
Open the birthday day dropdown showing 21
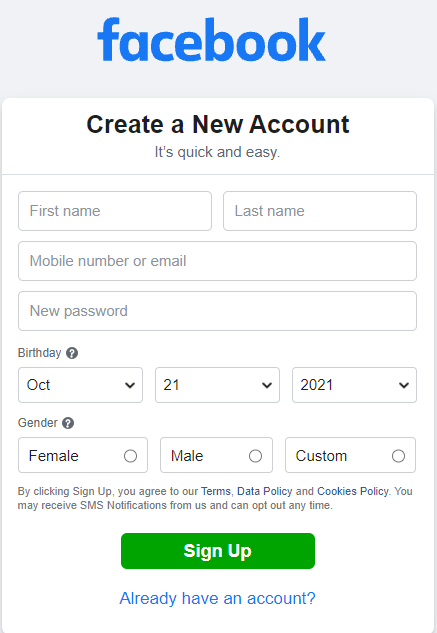pyautogui.click(x=217, y=385)
